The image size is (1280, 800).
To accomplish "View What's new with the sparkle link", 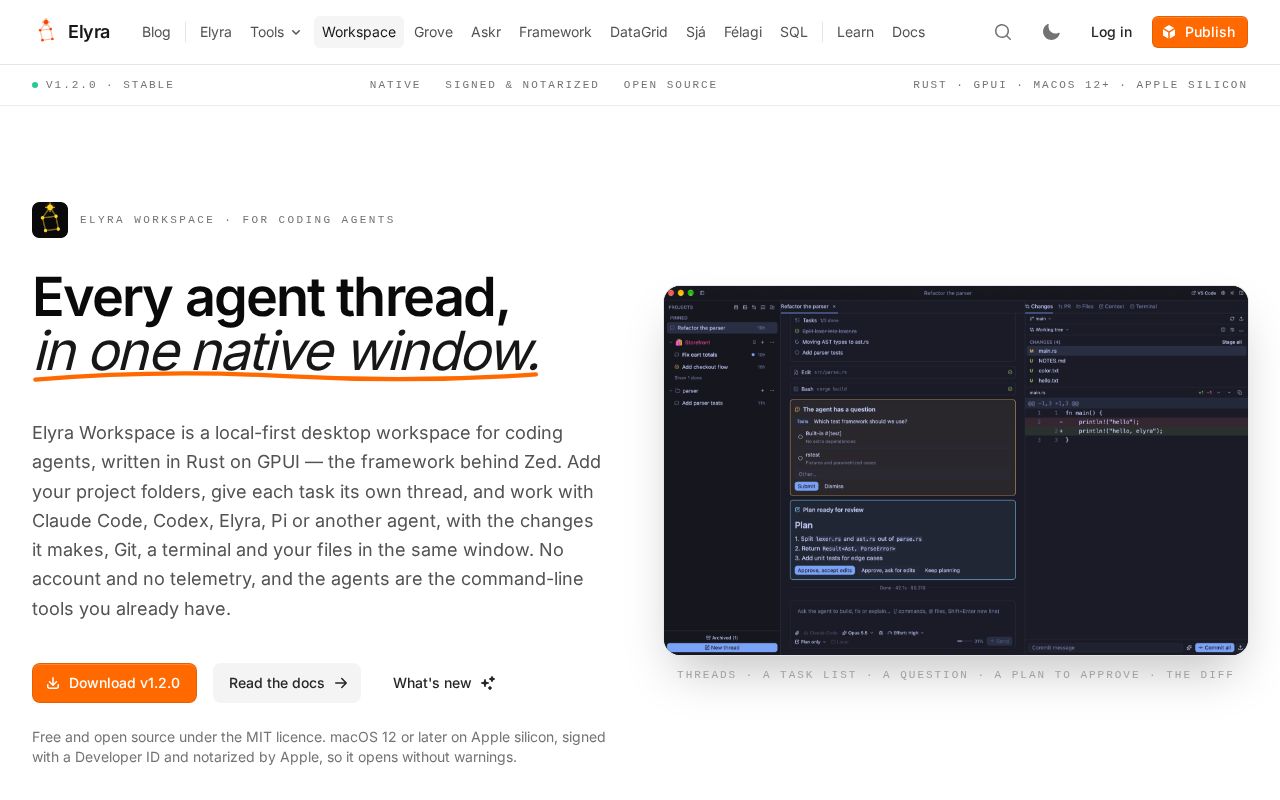I will point(444,683).
